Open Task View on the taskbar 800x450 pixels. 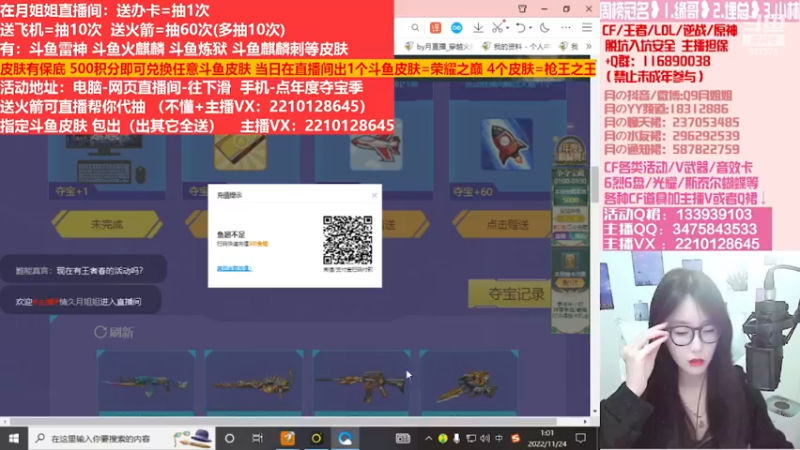[257, 438]
